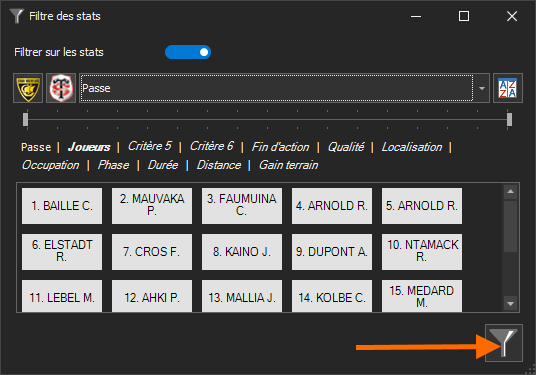Click the left handle of range slider
Image resolution: width=536 pixels, height=375 pixels.
(25, 120)
